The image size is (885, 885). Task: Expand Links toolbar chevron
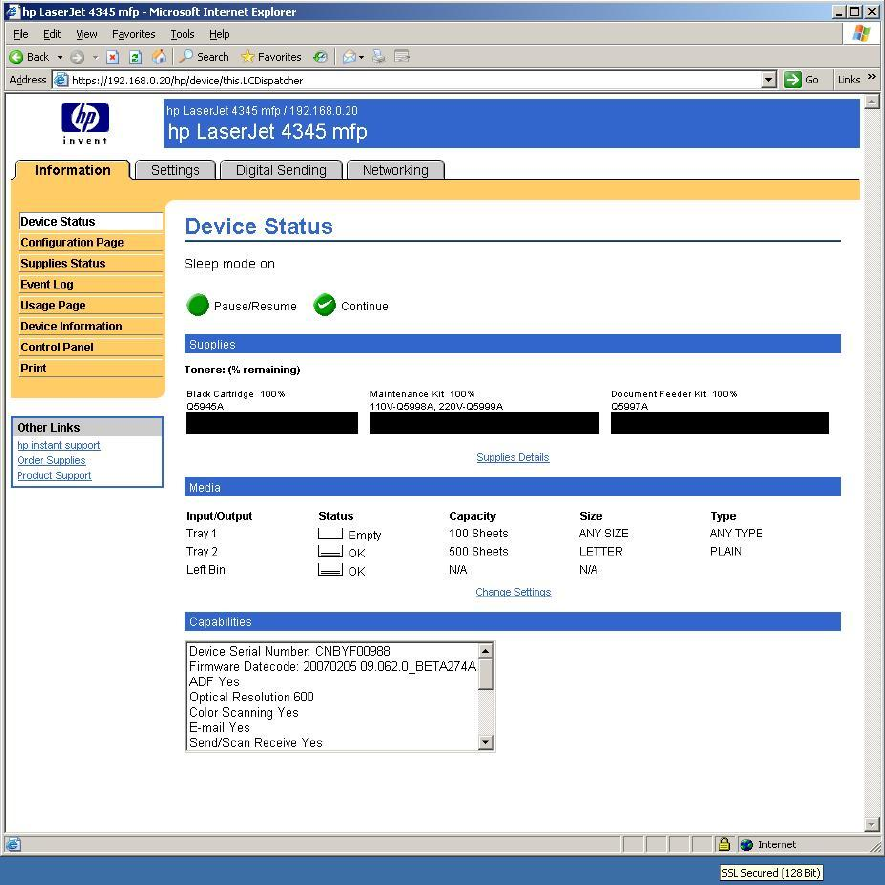pyautogui.click(x=871, y=77)
